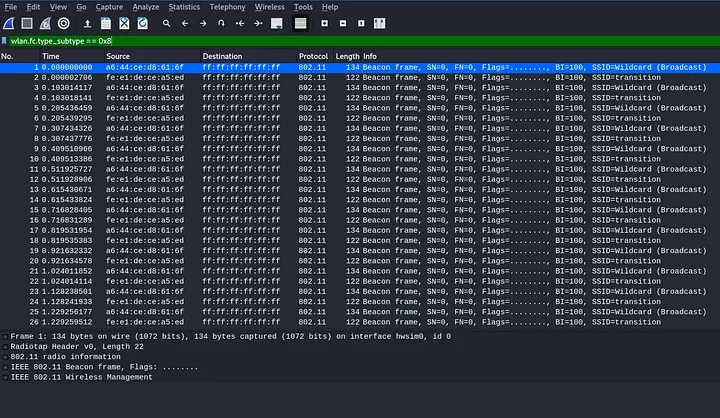
Task: Close the current capture file
Action: point(124,22)
